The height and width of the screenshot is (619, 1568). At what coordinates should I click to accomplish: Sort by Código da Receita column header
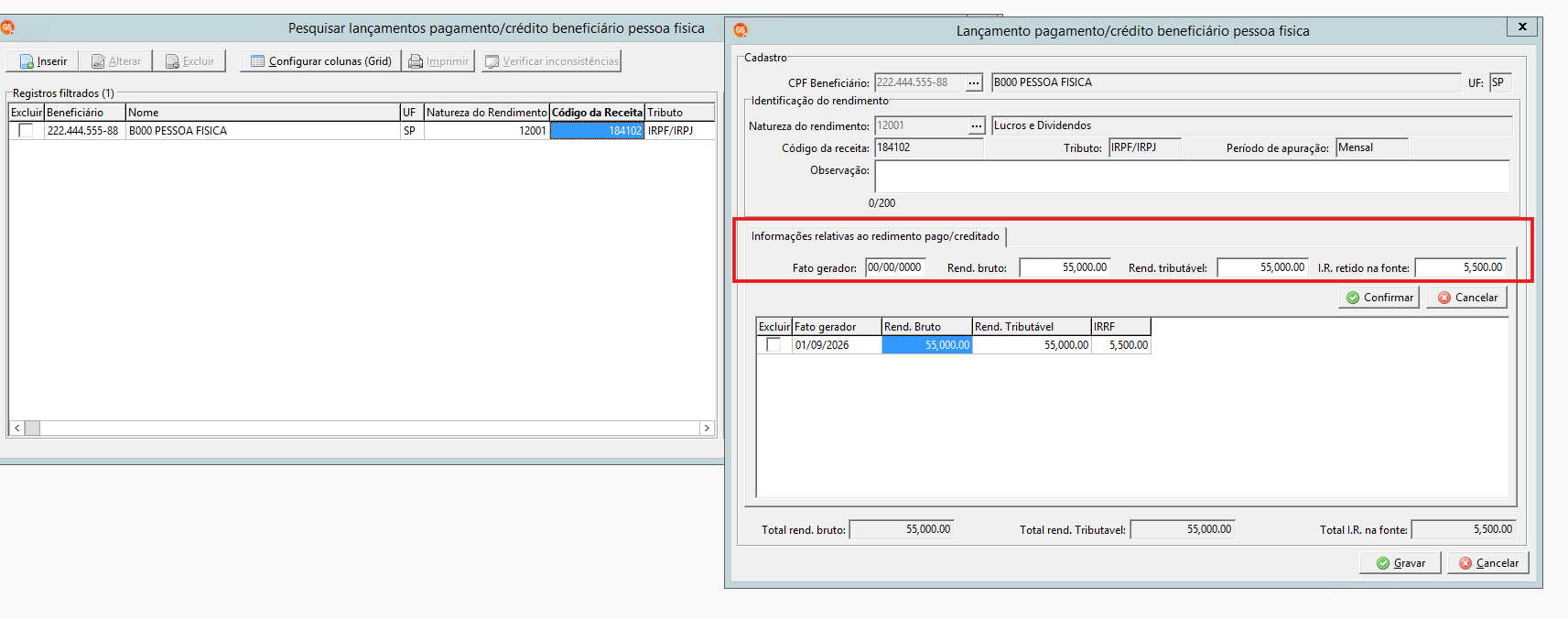(x=597, y=113)
